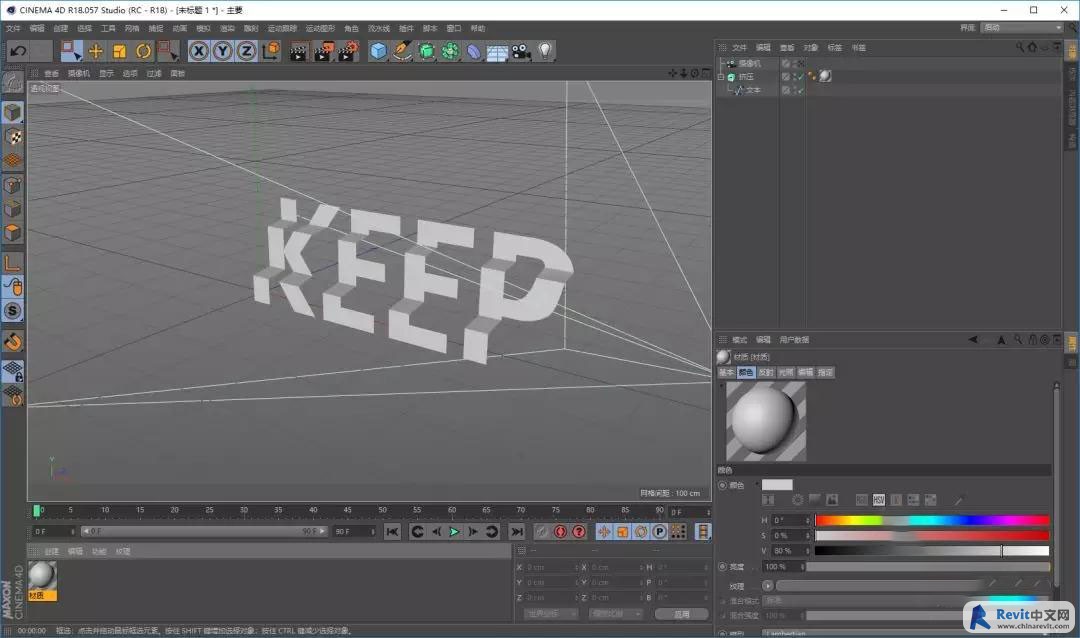The width and height of the screenshot is (1080, 638).
Task: Toggle X axis lock
Action: tap(198, 51)
